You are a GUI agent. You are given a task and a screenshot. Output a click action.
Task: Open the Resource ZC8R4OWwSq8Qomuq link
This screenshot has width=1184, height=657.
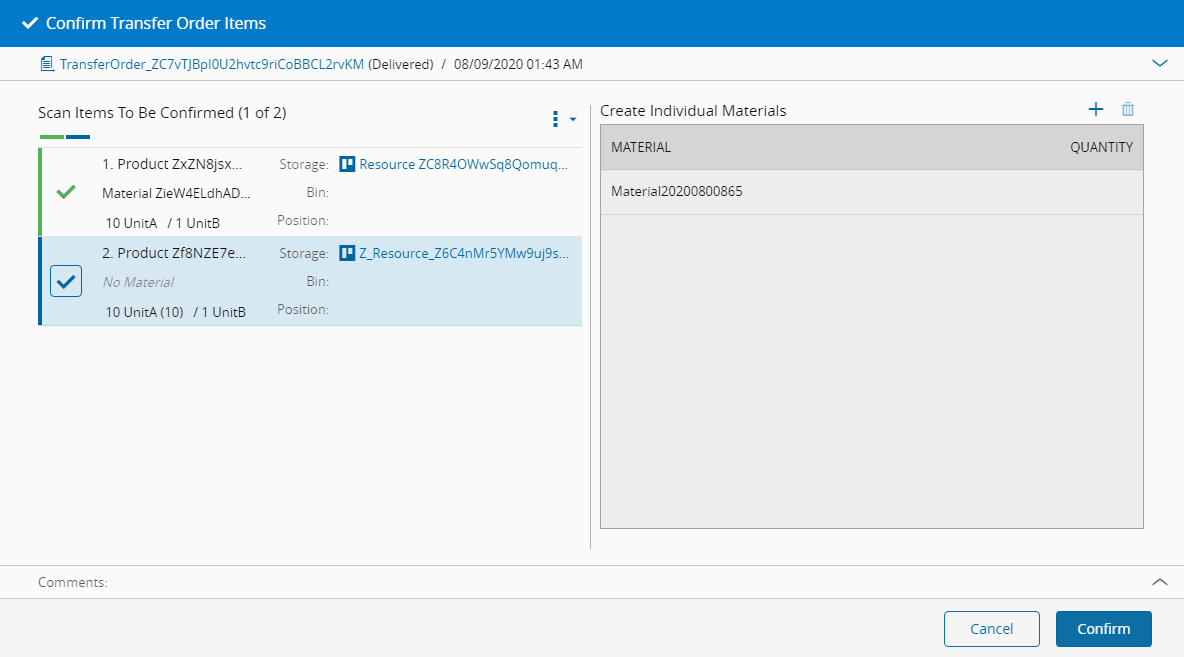point(464,164)
